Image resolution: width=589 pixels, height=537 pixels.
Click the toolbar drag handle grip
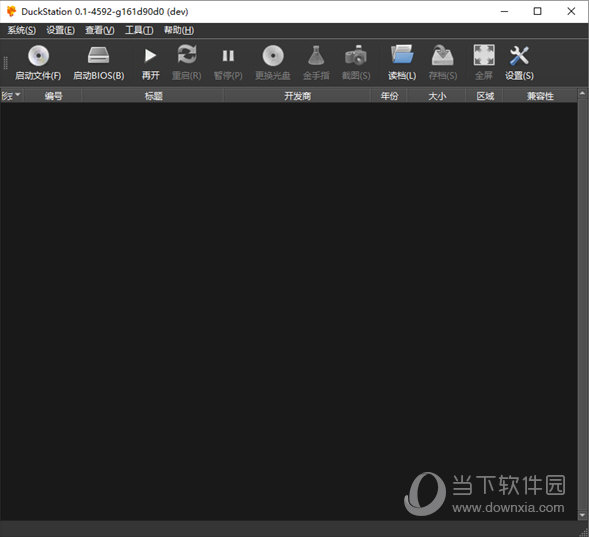pyautogui.click(x=5, y=63)
